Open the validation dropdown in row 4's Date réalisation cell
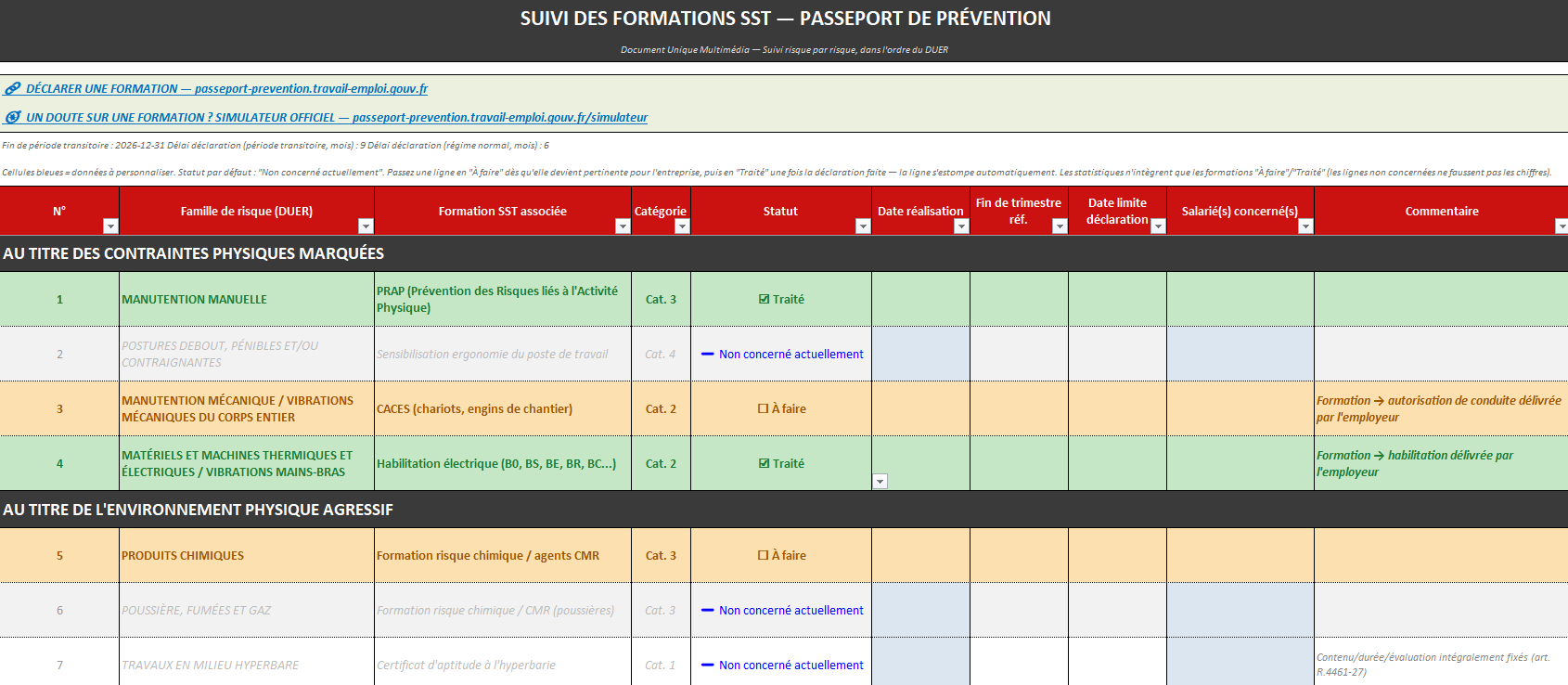This screenshot has width=1568, height=685. click(x=880, y=481)
